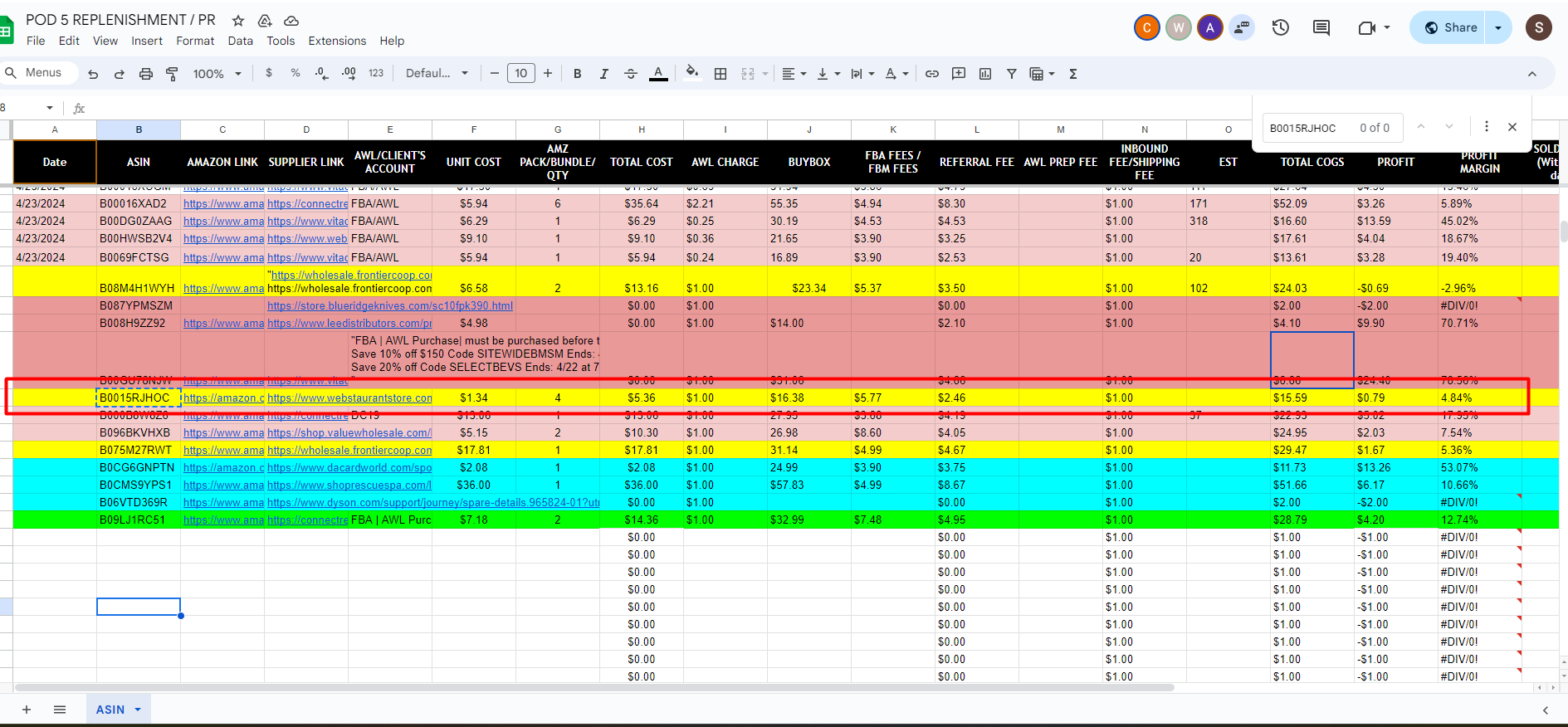
Task: Open find box more options
Action: (1487, 126)
